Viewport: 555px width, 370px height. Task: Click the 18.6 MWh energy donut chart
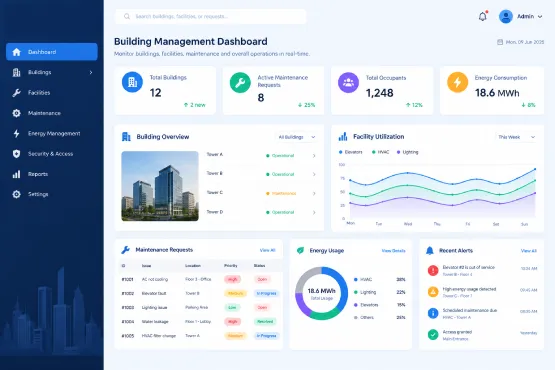[x=321, y=293]
